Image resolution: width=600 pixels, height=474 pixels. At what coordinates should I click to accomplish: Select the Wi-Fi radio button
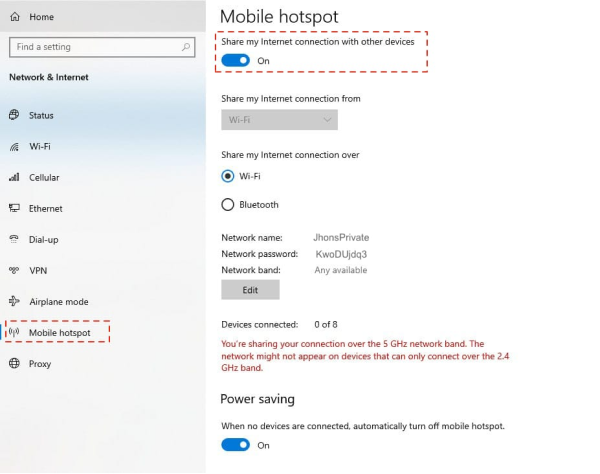(228, 176)
